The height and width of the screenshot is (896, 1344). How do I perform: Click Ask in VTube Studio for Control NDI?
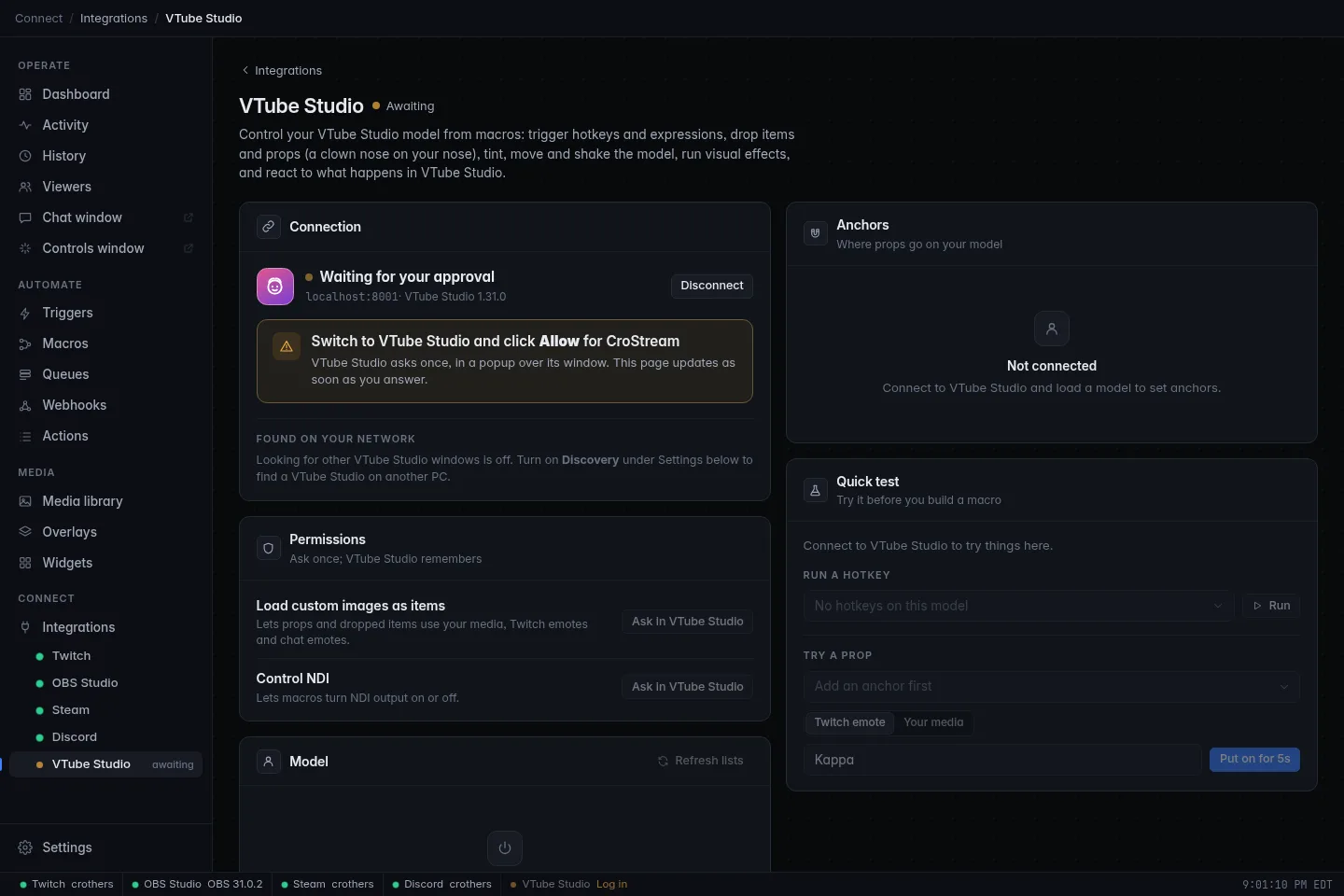[688, 687]
